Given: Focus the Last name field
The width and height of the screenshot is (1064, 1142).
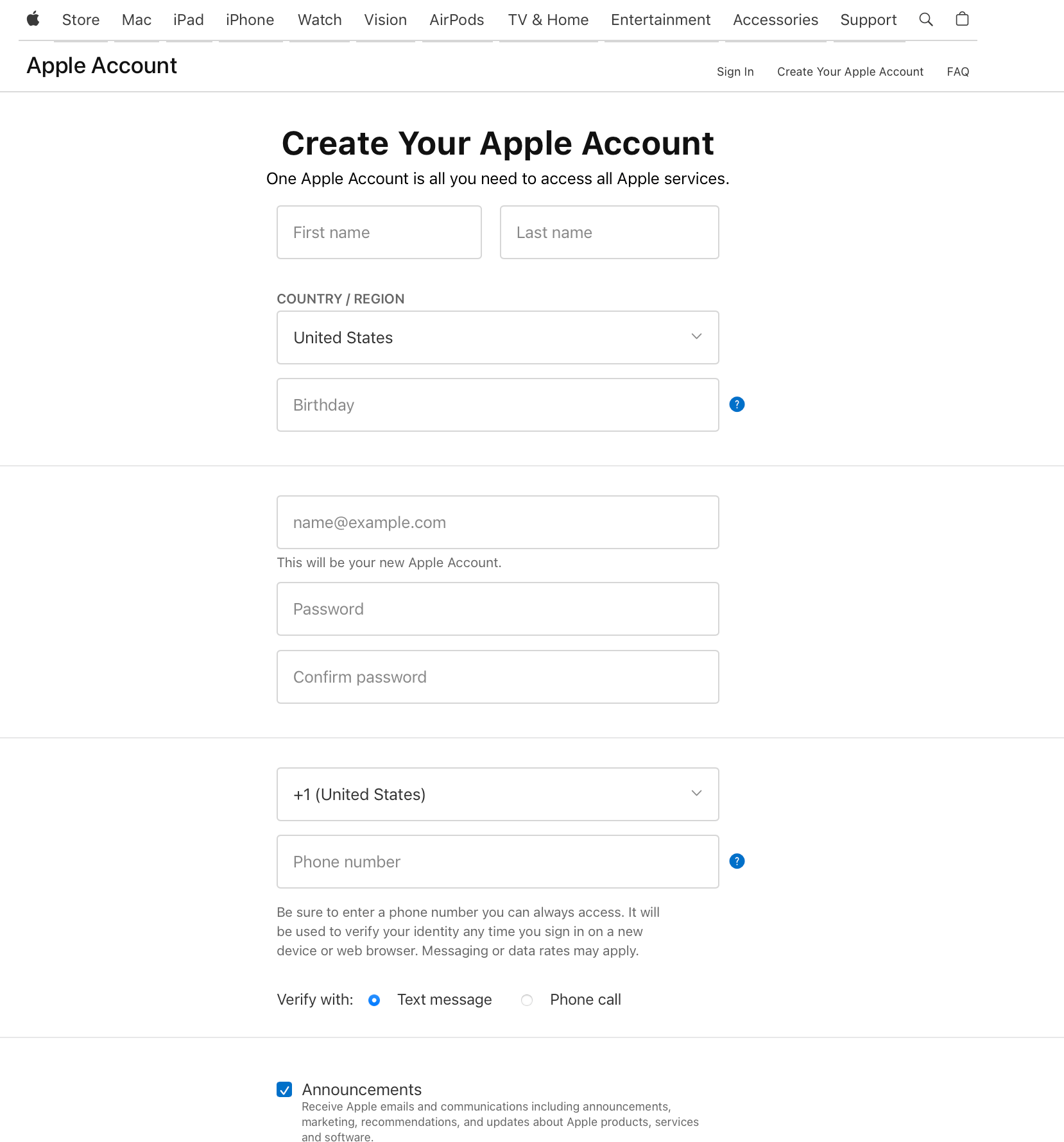Looking at the screenshot, I should (x=610, y=232).
